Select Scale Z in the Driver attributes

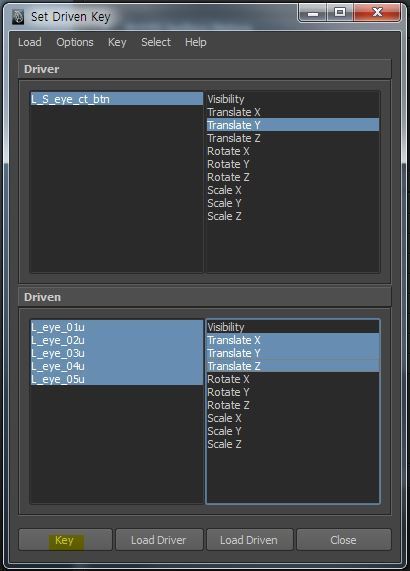pyautogui.click(x=293, y=216)
